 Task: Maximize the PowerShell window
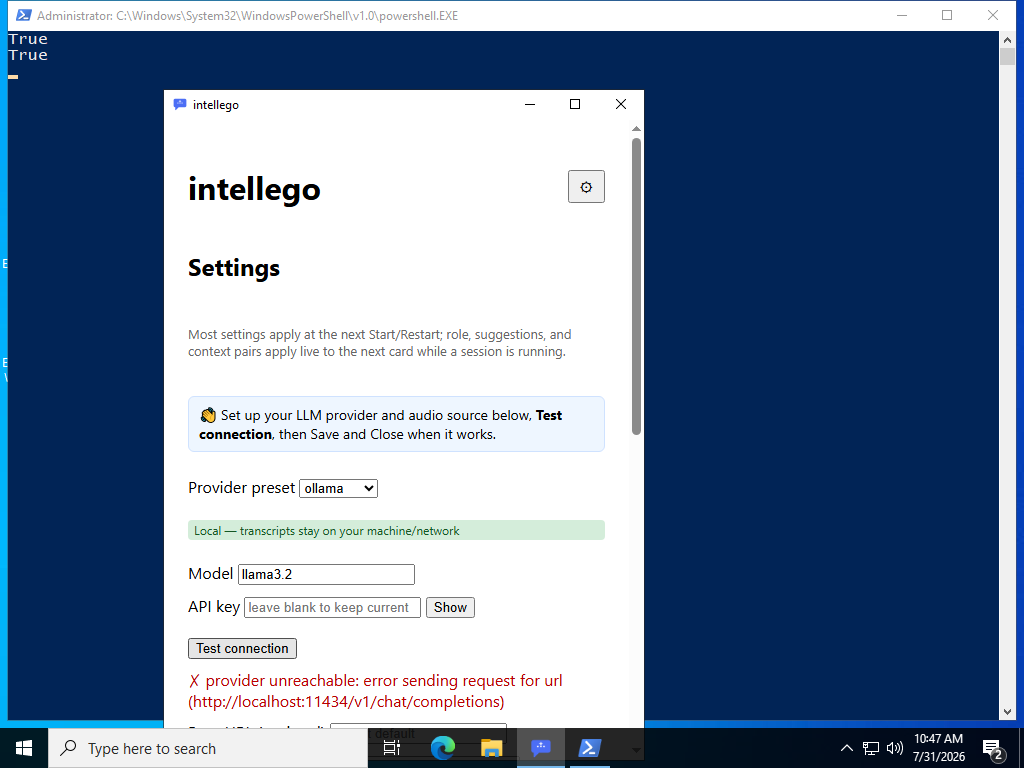pyautogui.click(x=947, y=15)
